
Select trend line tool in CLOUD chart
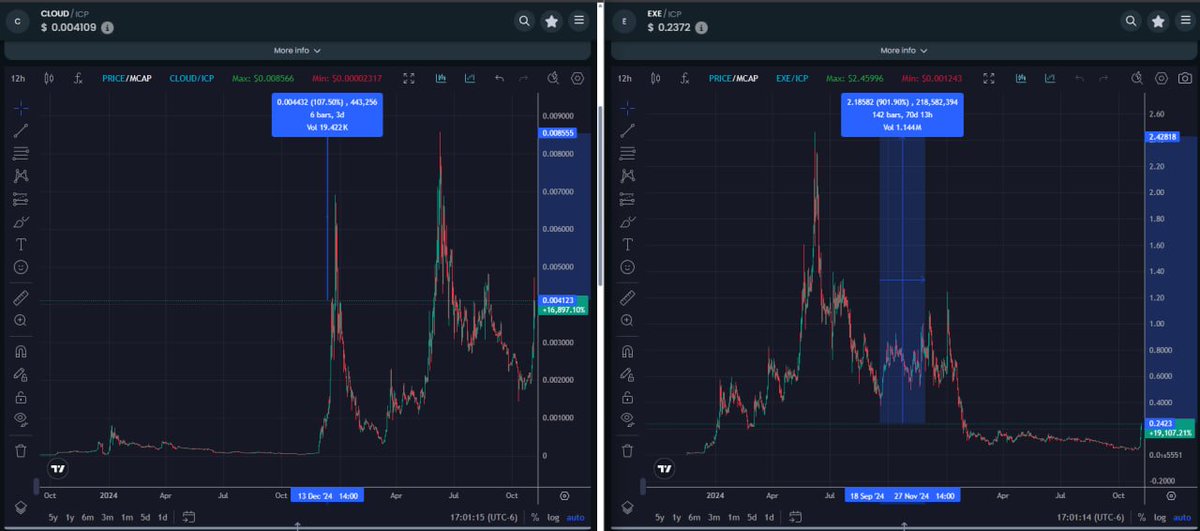tap(22, 130)
